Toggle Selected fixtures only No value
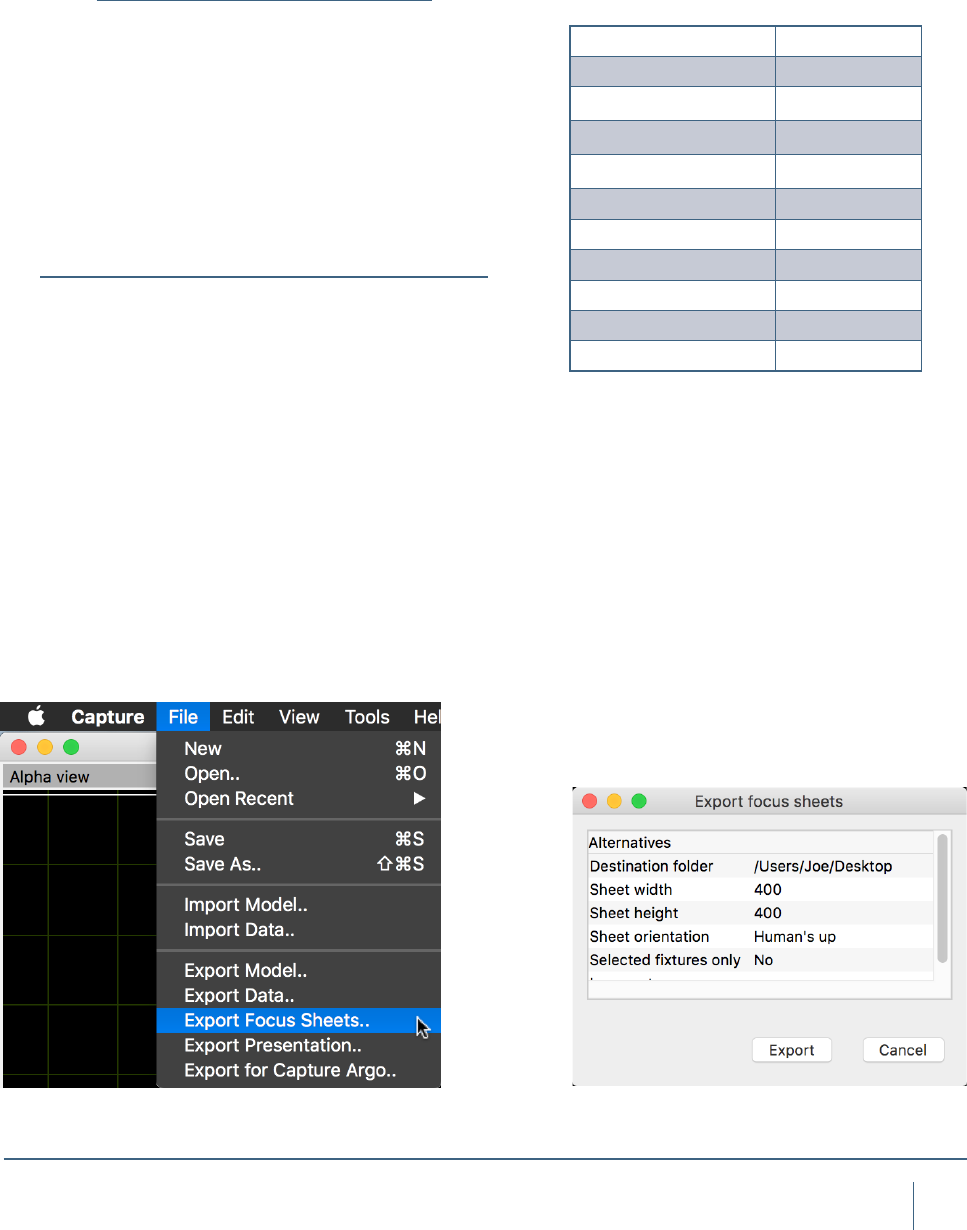Image resolution: width=967 pixels, height=1230 pixels. pos(764,960)
